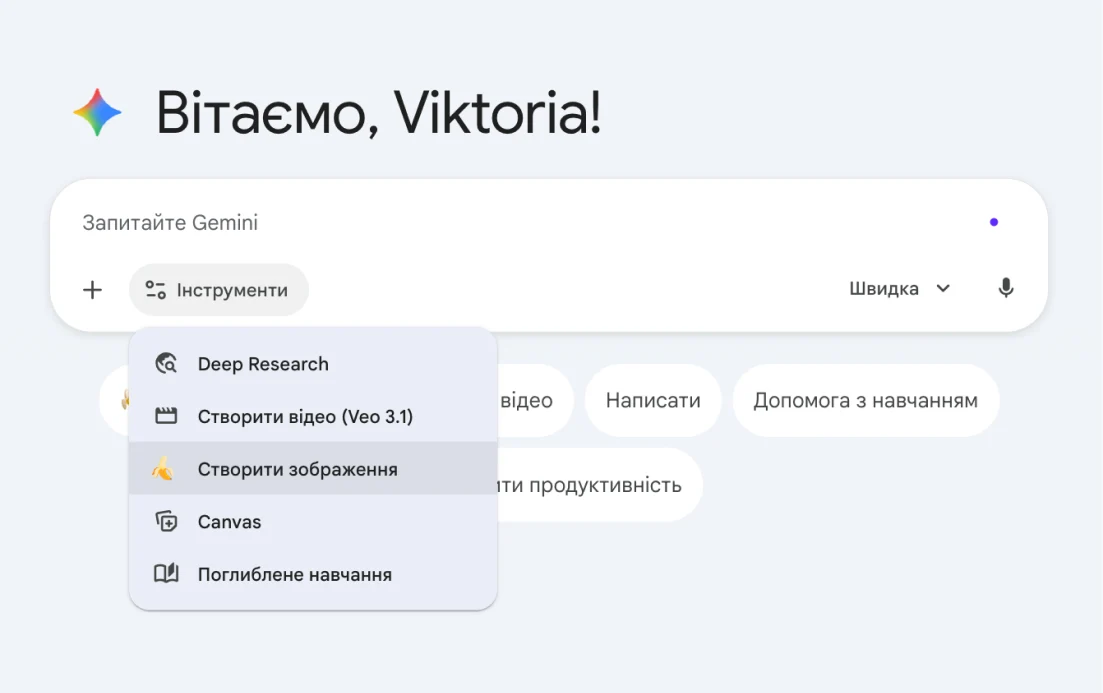Viewport: 1103px width, 693px height.
Task: Select Створити відео (Veo 3.1) option
Action: click(x=305, y=416)
